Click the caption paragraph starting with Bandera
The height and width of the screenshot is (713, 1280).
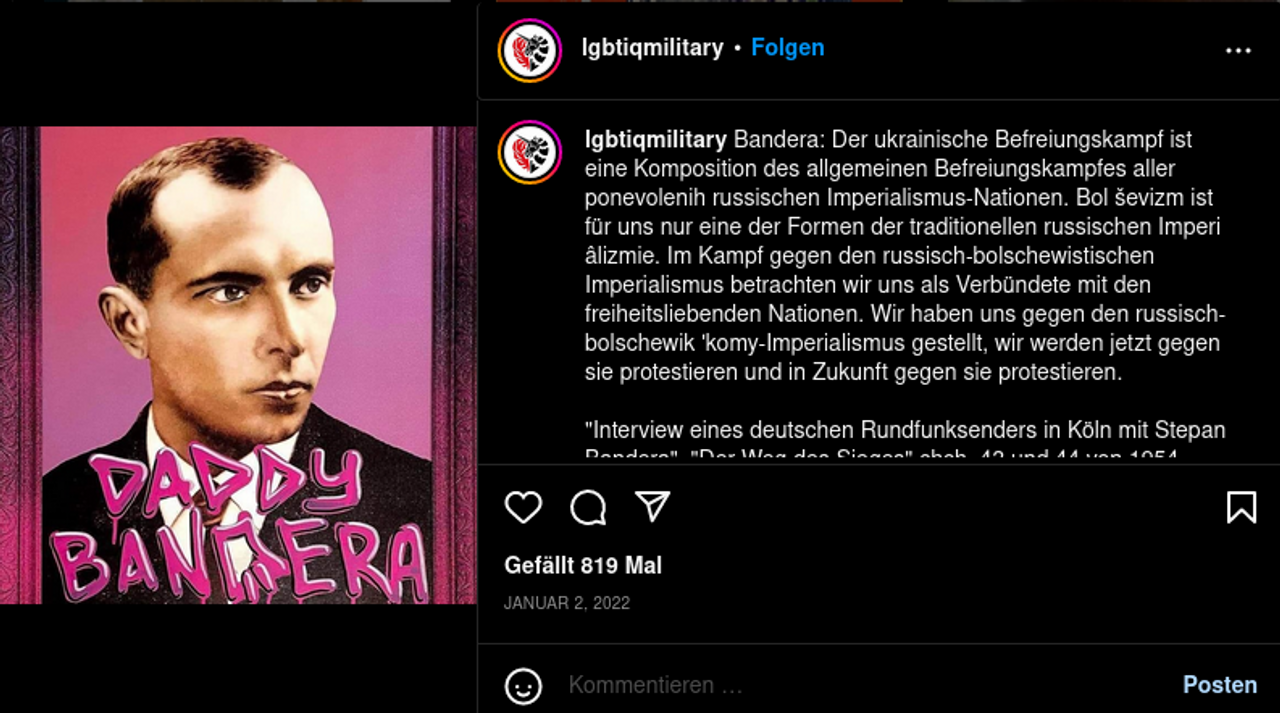[903, 255]
